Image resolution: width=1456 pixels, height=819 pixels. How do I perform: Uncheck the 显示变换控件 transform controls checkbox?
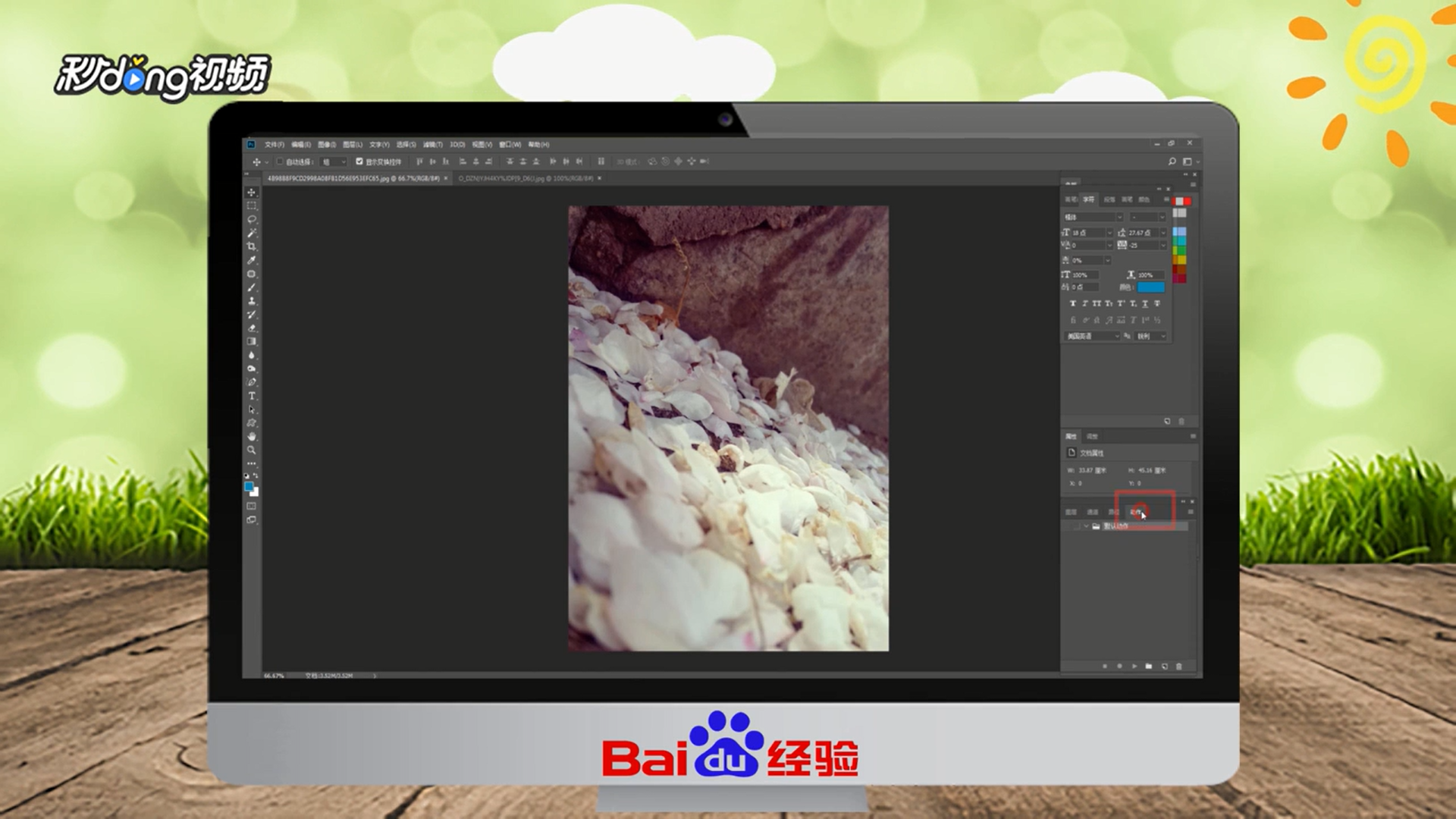pos(359,162)
